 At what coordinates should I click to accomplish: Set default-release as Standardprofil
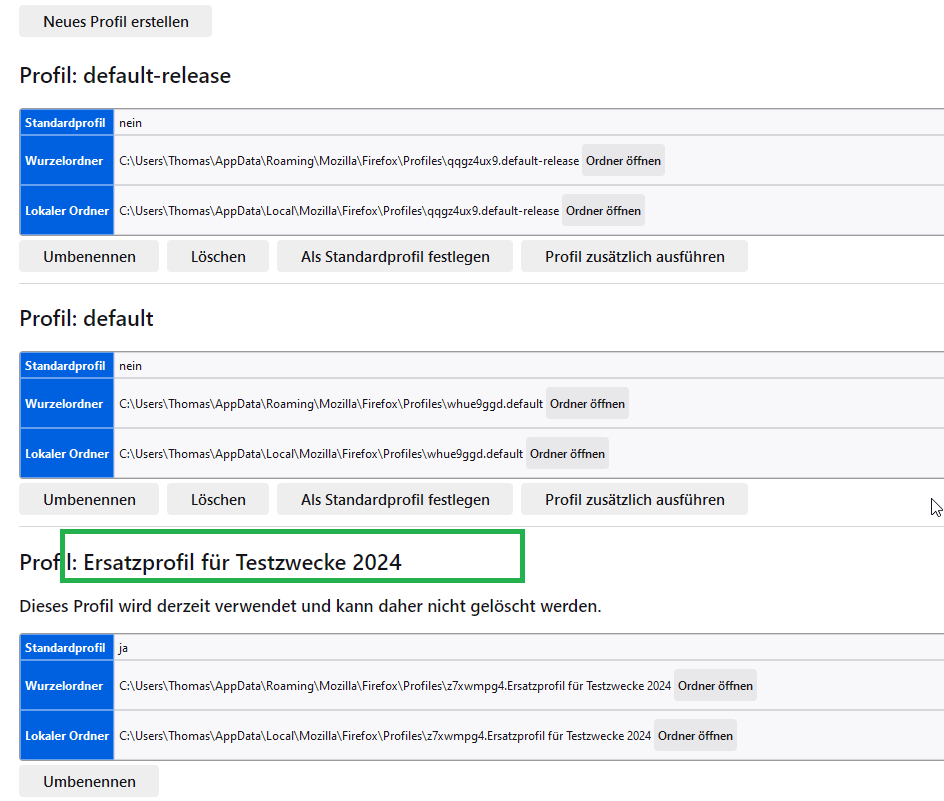coord(395,257)
